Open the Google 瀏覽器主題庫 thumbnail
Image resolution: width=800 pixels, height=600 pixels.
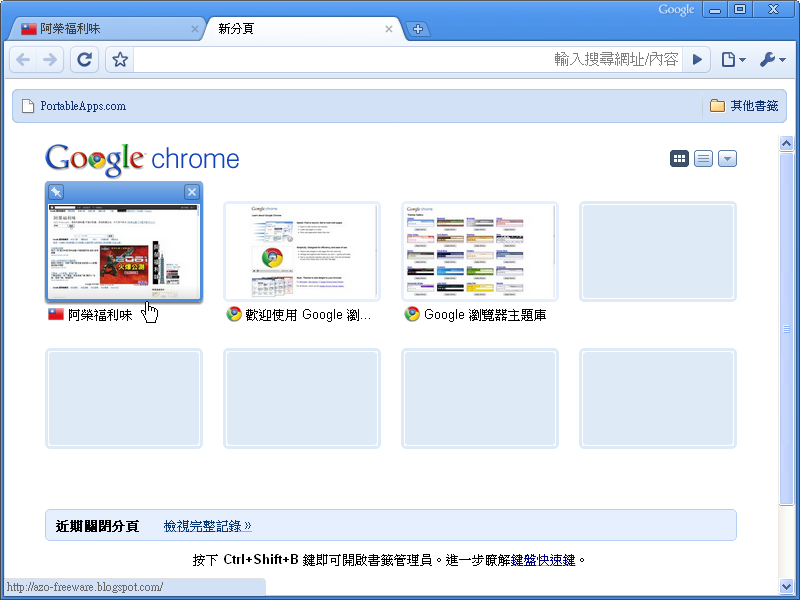coord(480,251)
